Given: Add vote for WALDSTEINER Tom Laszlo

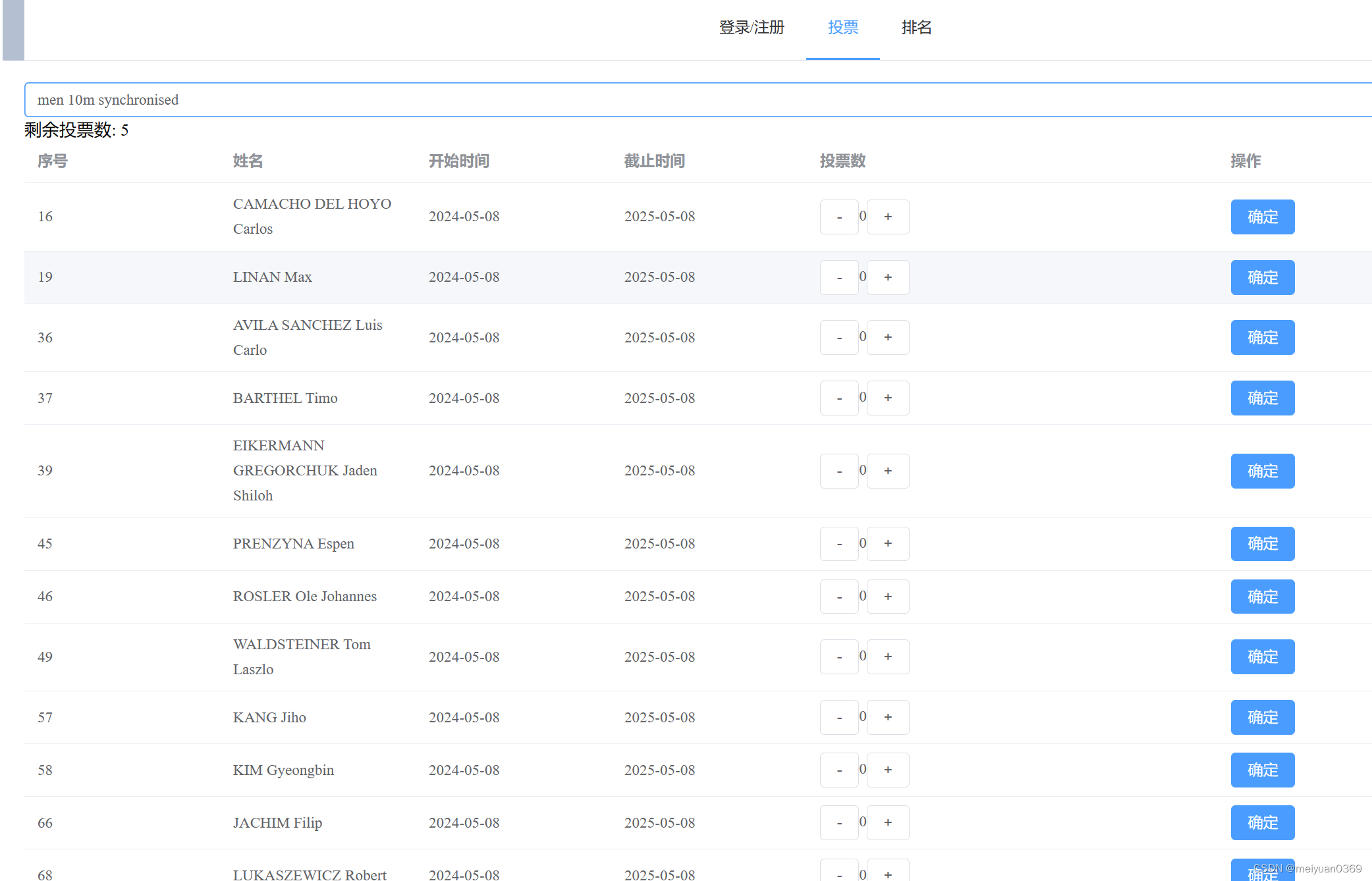Looking at the screenshot, I should pos(888,656).
